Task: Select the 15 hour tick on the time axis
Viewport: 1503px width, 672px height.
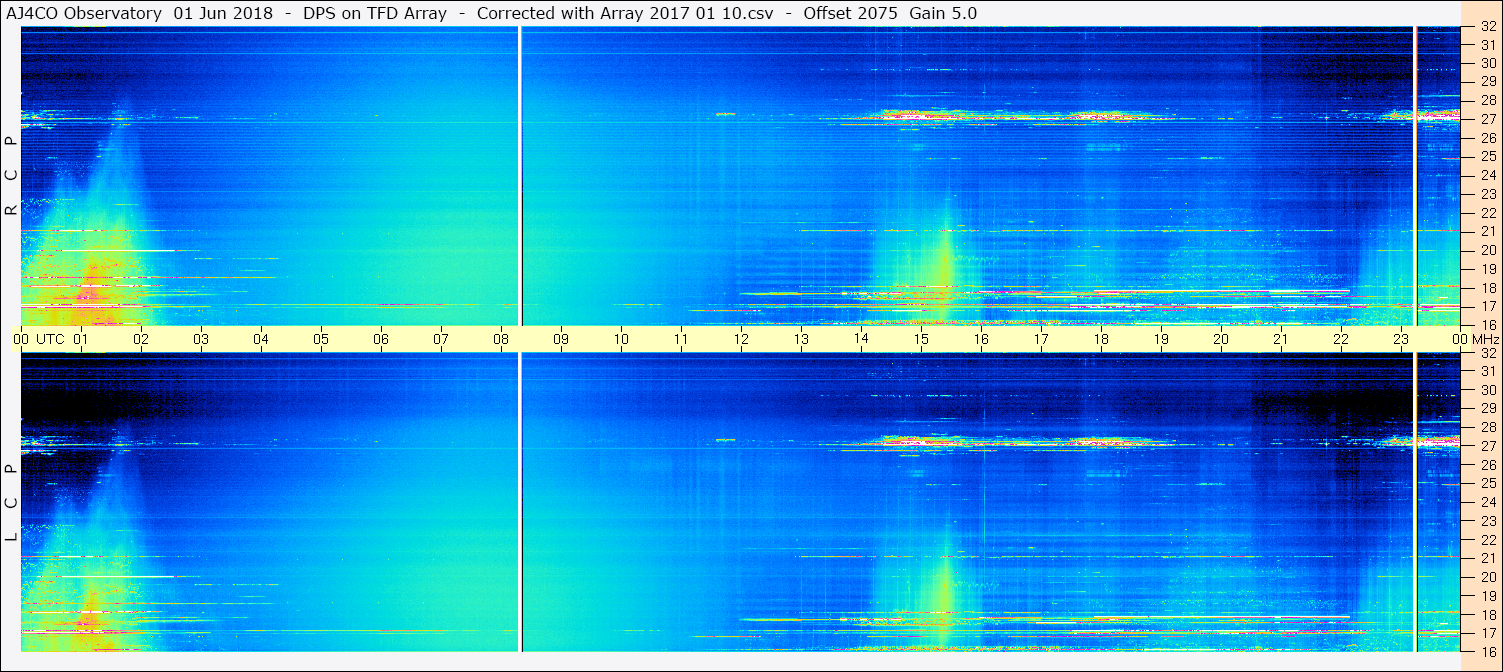Action: (921, 339)
